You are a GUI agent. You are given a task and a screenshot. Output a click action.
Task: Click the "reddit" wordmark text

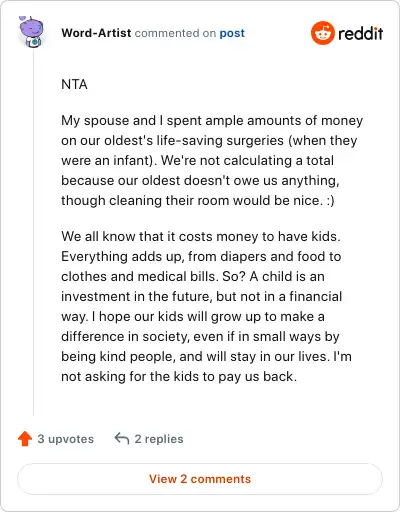coord(361,33)
